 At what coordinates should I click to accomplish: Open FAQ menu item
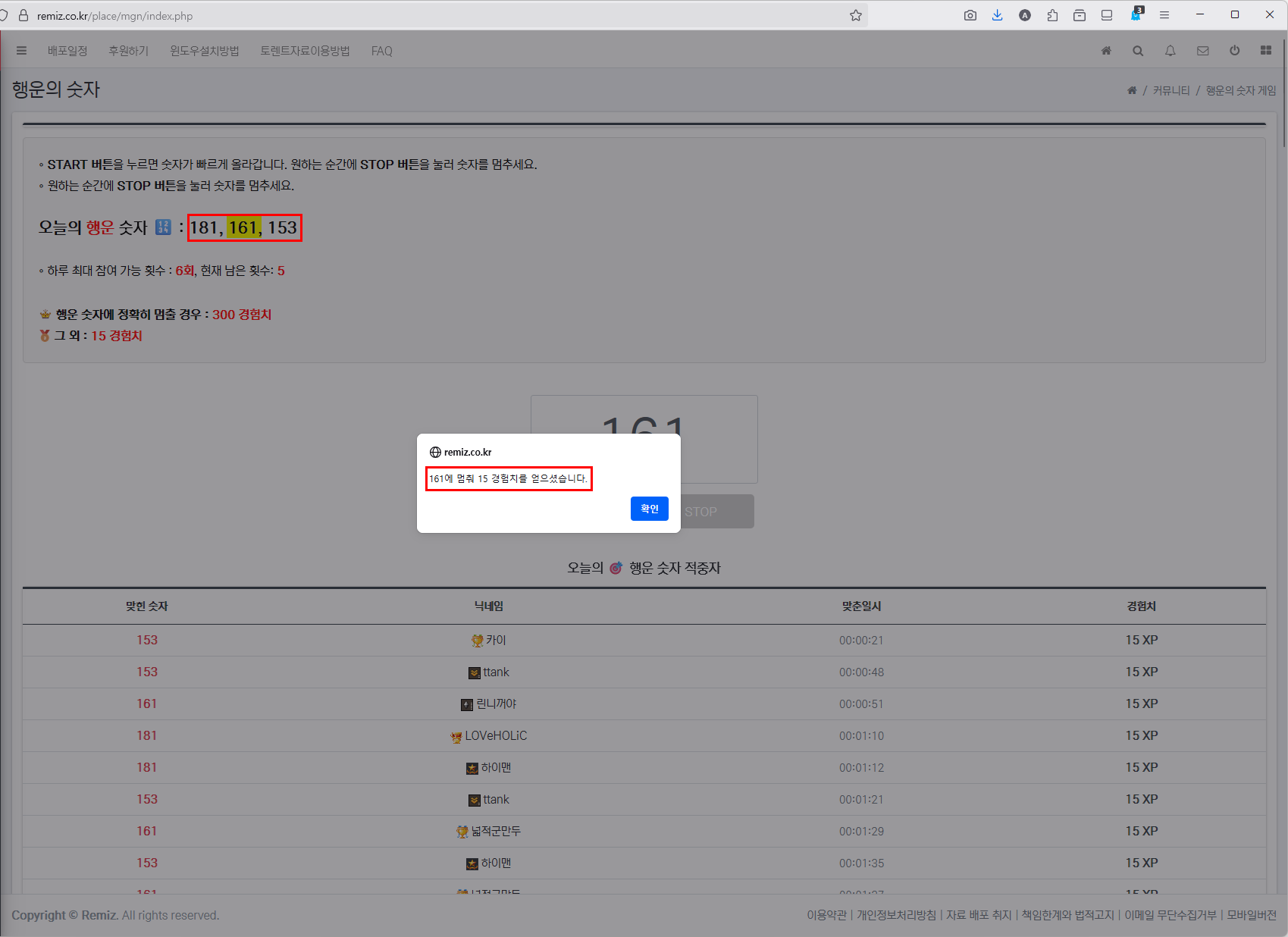(x=381, y=51)
